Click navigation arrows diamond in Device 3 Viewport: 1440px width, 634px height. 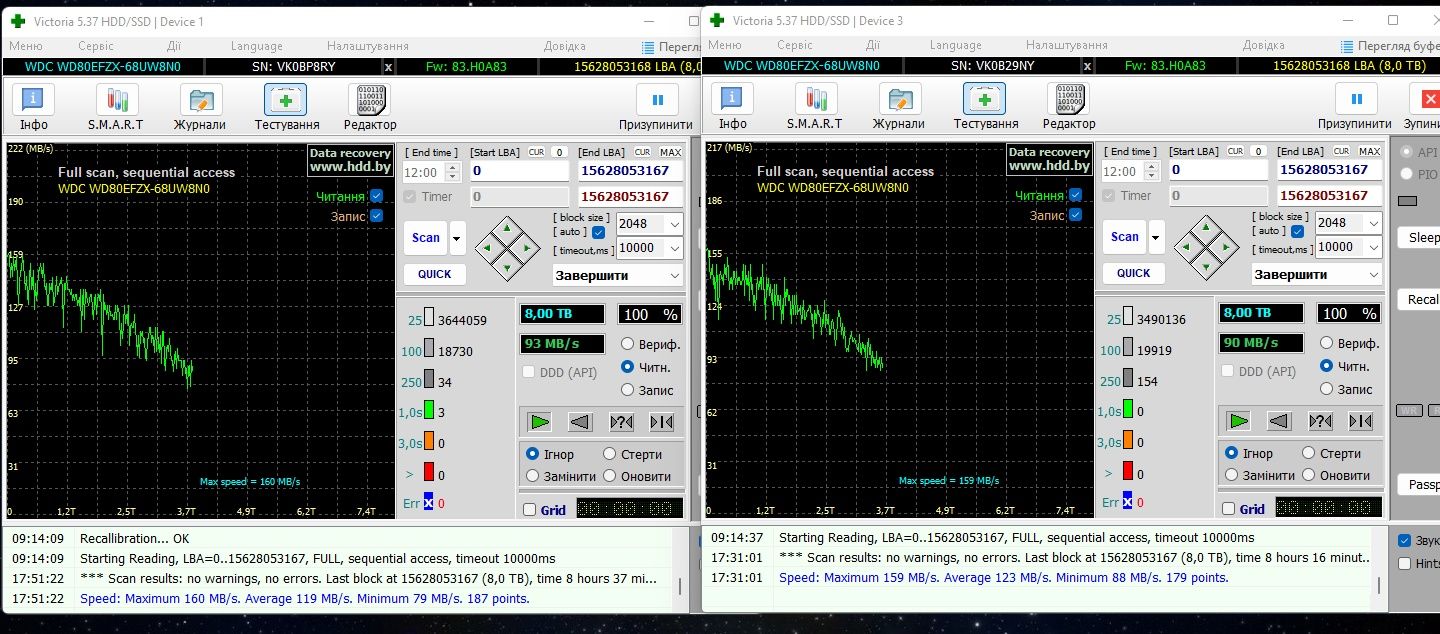point(1206,246)
